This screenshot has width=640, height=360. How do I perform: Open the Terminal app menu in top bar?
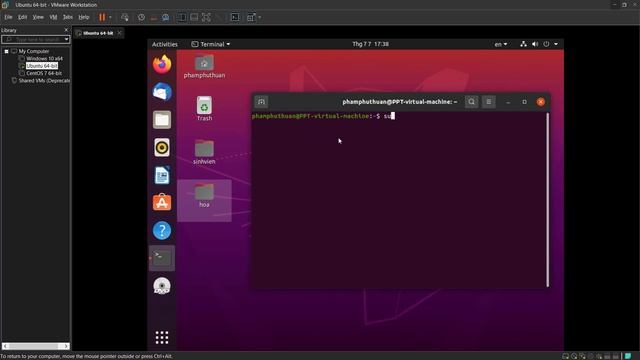[x=211, y=44]
